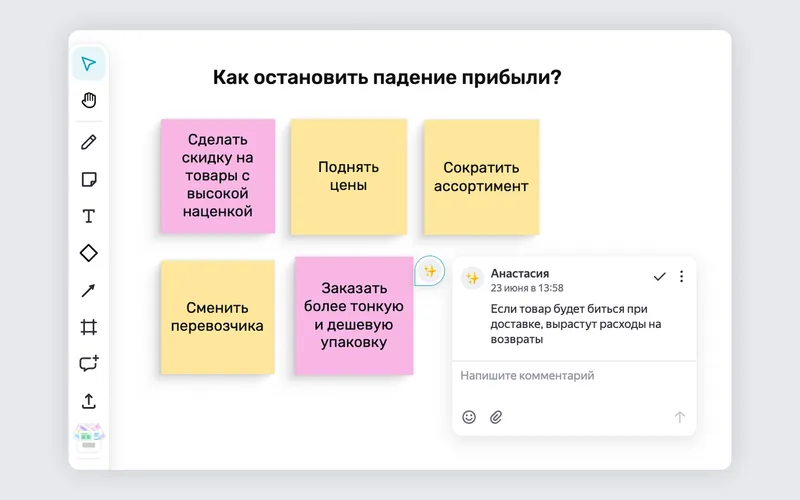Activate the add comment tool
Screen dimensions: 800x500
89,364
